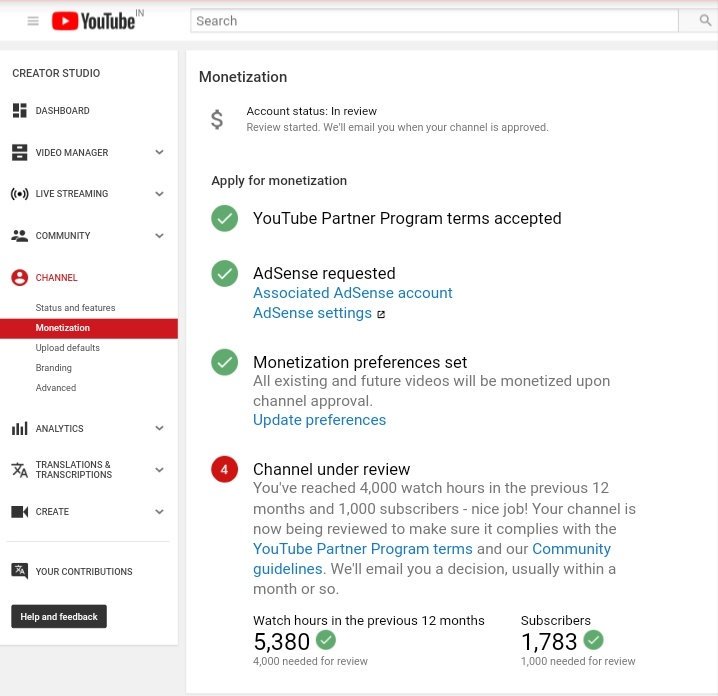The width and height of the screenshot is (718, 696).
Task: Select TRANSLATIONS & TRANSCRIPTIONS label
Action: point(74,470)
